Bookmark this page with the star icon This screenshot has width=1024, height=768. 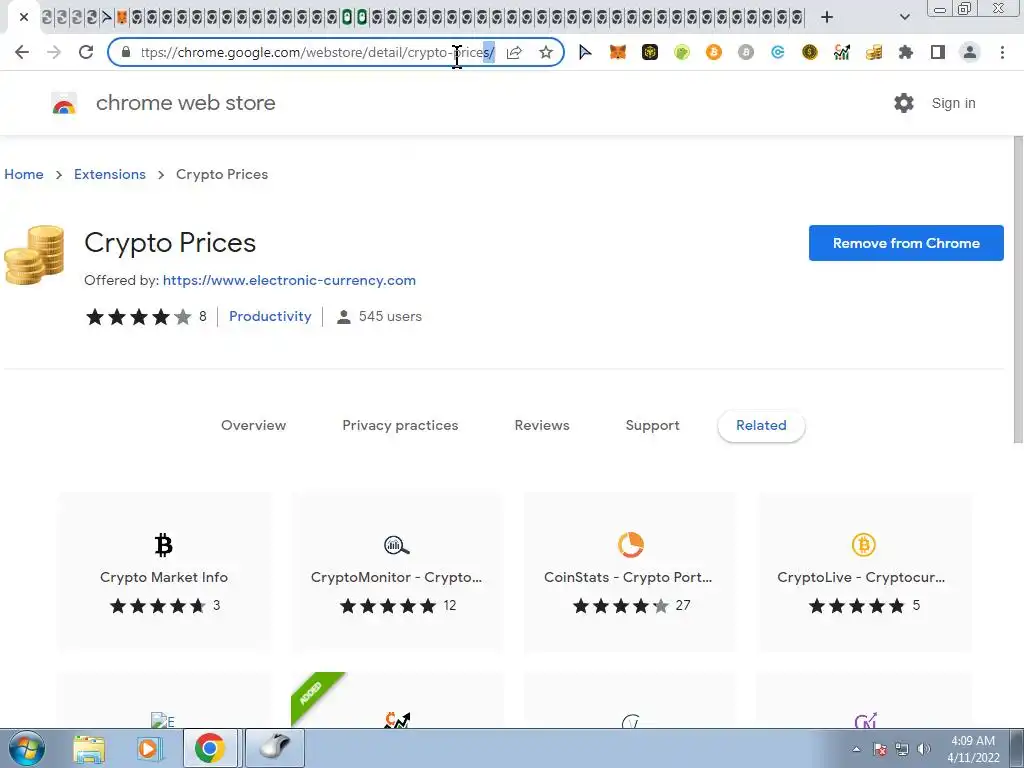tap(546, 52)
